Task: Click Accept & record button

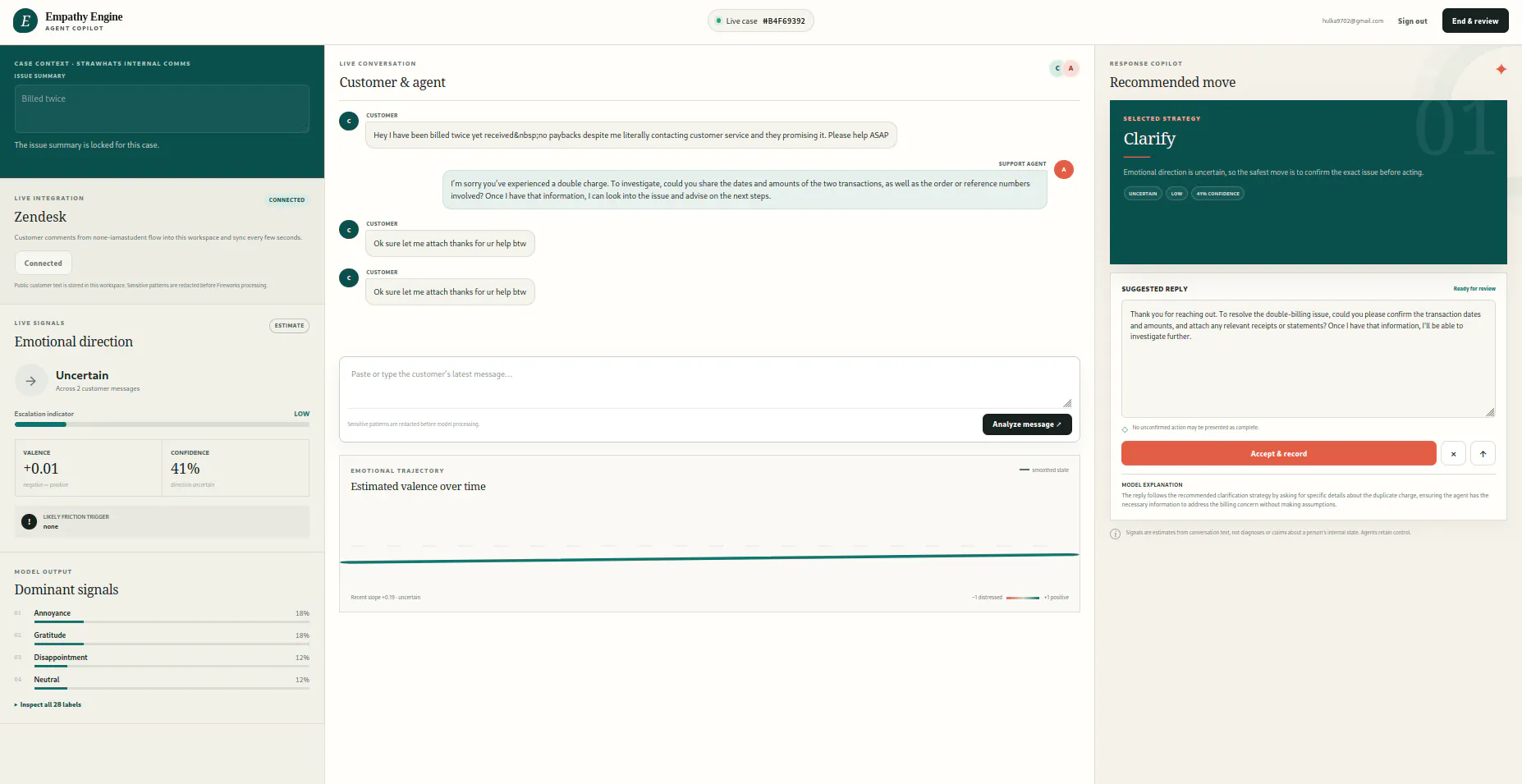Action: point(1278,454)
